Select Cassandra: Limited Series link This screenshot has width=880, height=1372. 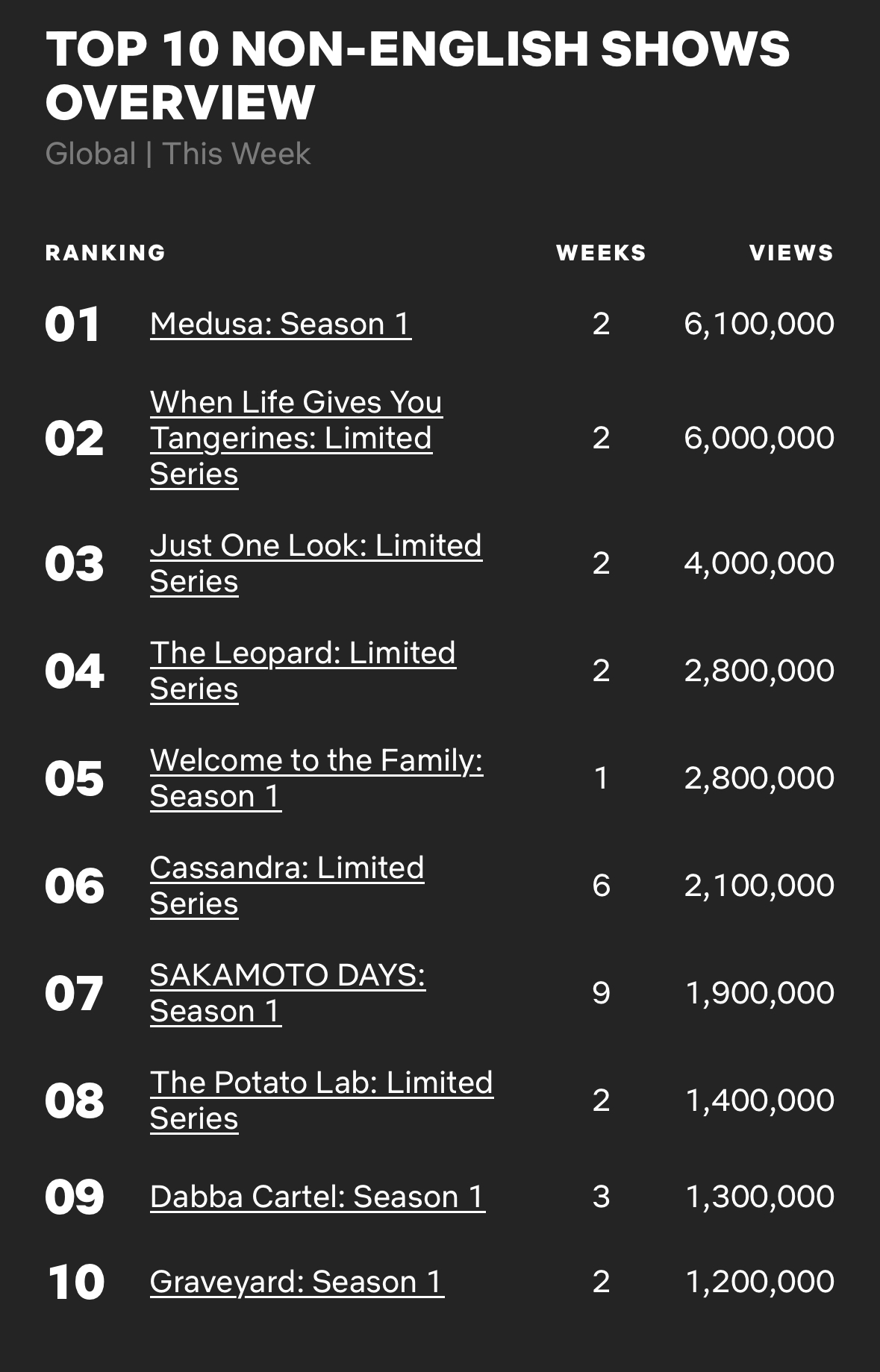(x=287, y=886)
